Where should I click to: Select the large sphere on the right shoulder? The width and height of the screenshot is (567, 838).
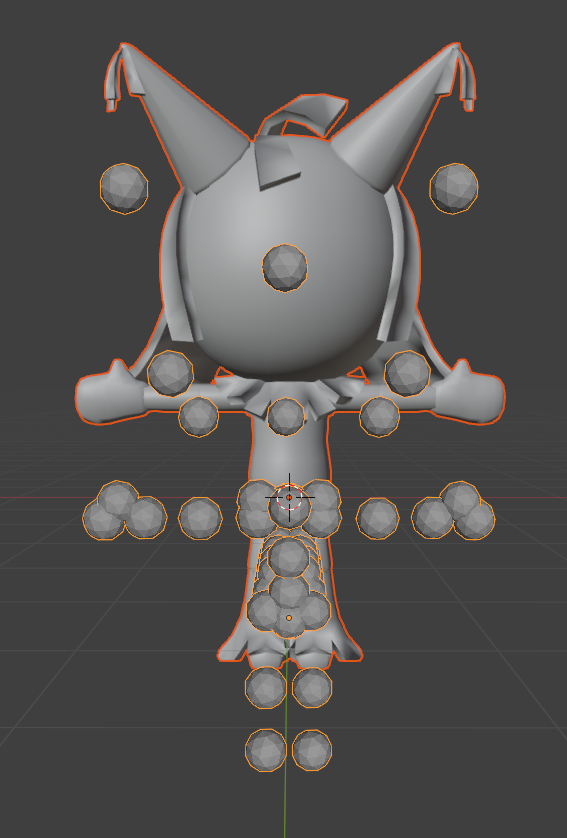[x=407, y=374]
